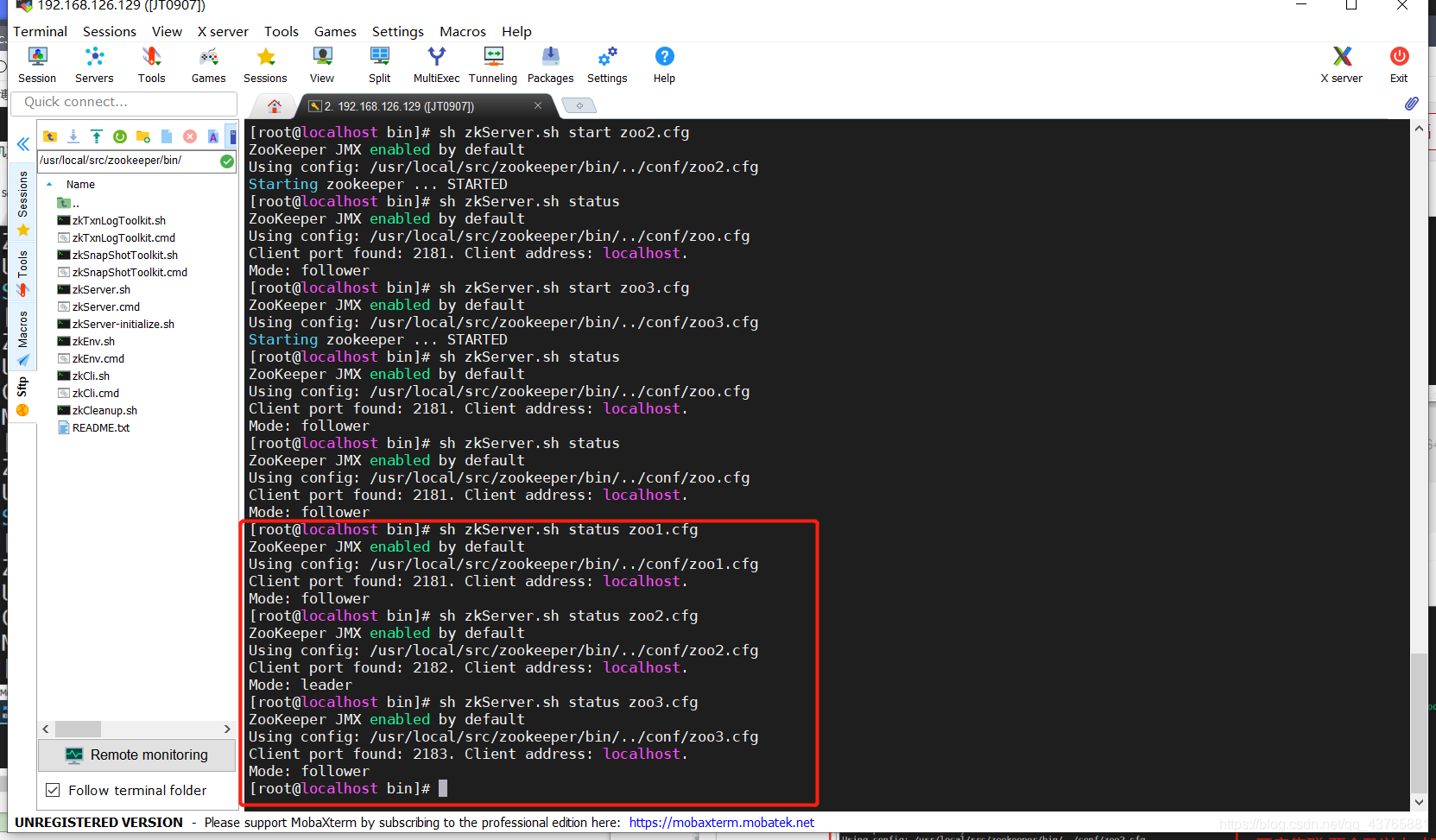This screenshot has width=1436, height=840.
Task: Open the Settings gear toolbar icon
Action: tap(607, 65)
